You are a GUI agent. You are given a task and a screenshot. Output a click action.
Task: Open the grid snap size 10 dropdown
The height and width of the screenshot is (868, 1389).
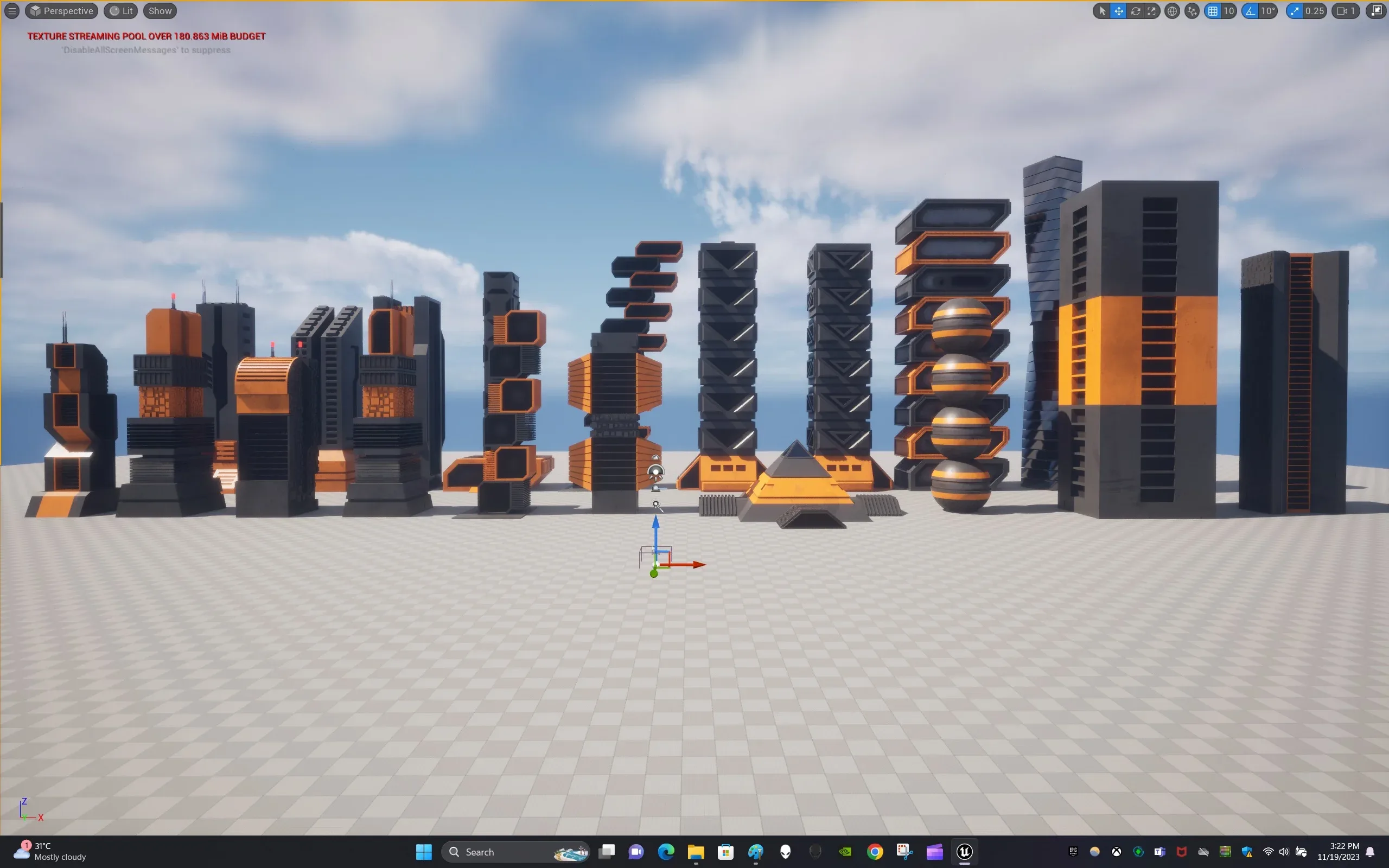1229,11
